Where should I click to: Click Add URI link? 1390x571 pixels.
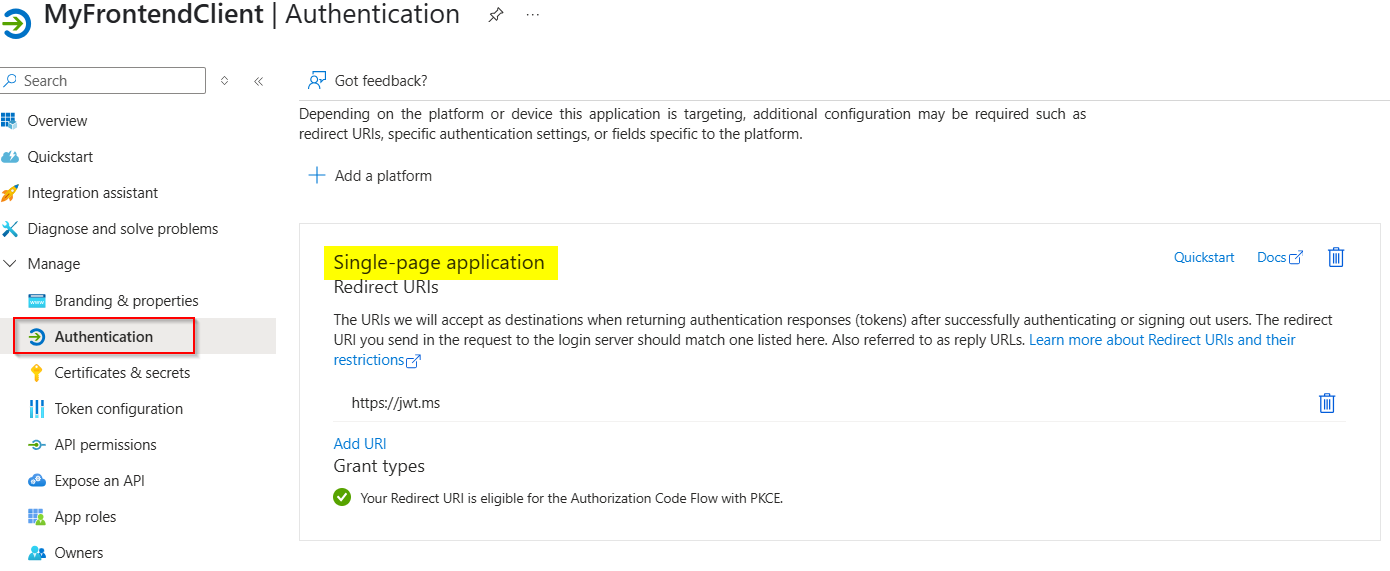(360, 444)
